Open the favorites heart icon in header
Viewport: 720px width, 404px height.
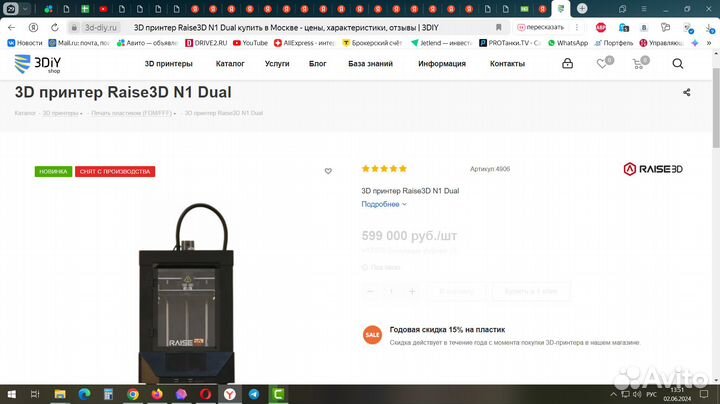coord(602,64)
